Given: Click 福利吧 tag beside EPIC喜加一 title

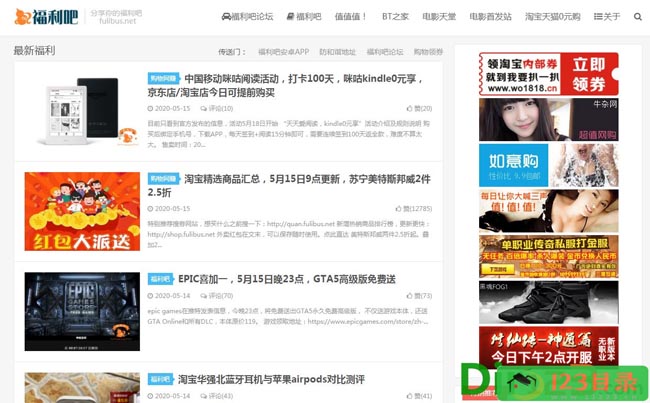Looking at the screenshot, I should pos(160,279).
